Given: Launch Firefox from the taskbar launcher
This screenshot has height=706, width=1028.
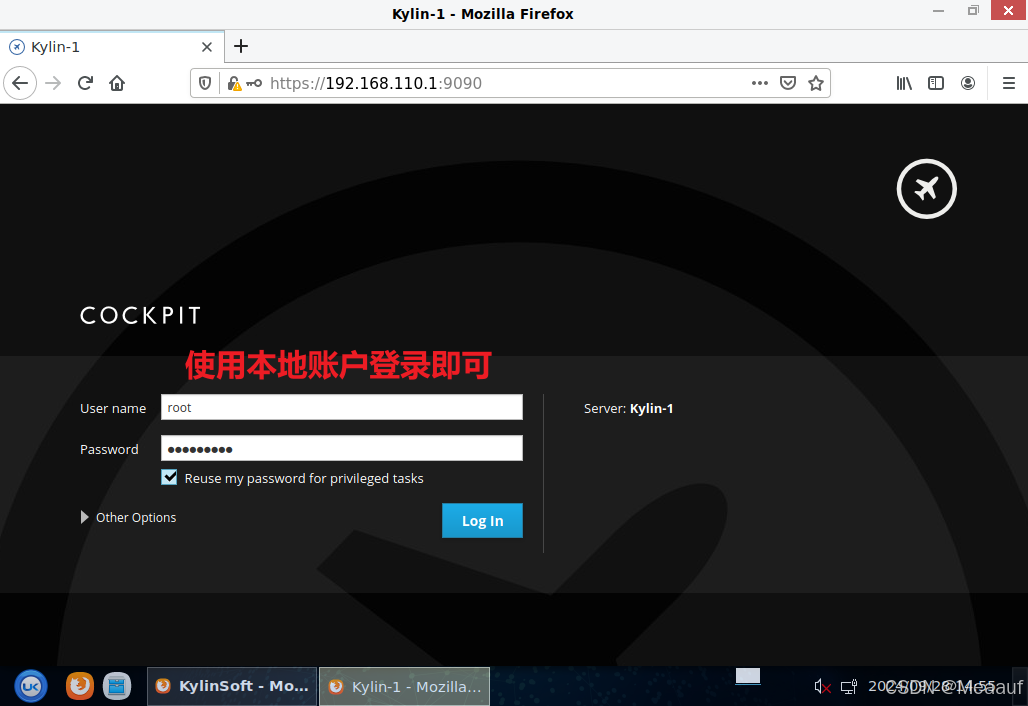Looking at the screenshot, I should 80,686.
